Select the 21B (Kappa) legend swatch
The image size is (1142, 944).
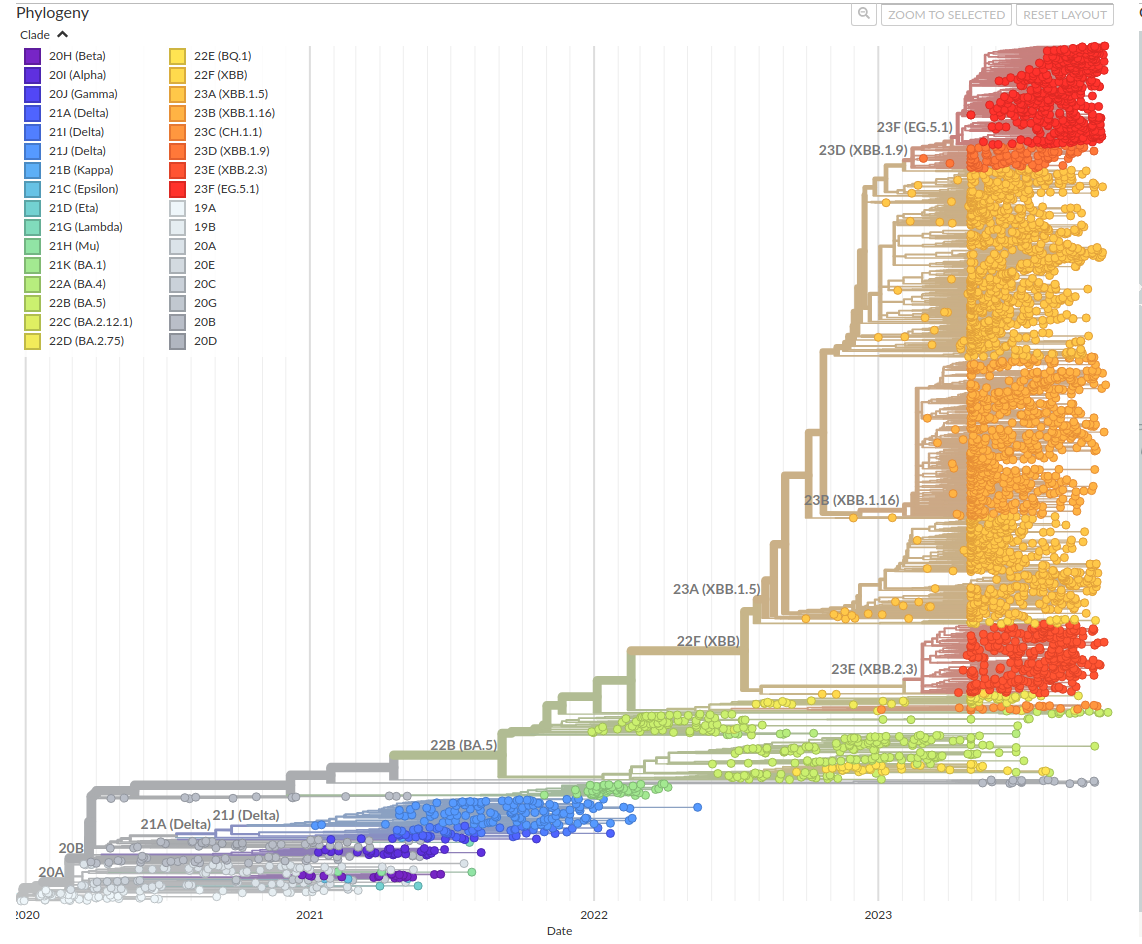32,170
